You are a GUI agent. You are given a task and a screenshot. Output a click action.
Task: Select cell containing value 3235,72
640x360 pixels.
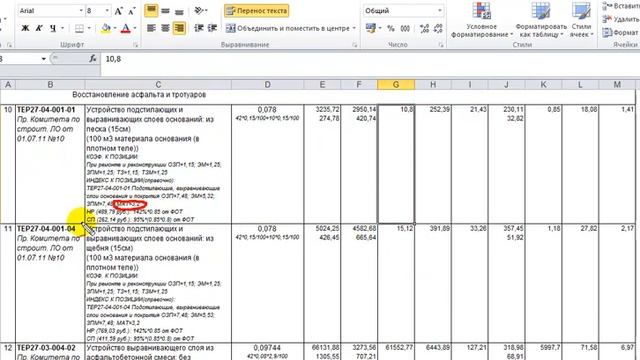[322, 164]
